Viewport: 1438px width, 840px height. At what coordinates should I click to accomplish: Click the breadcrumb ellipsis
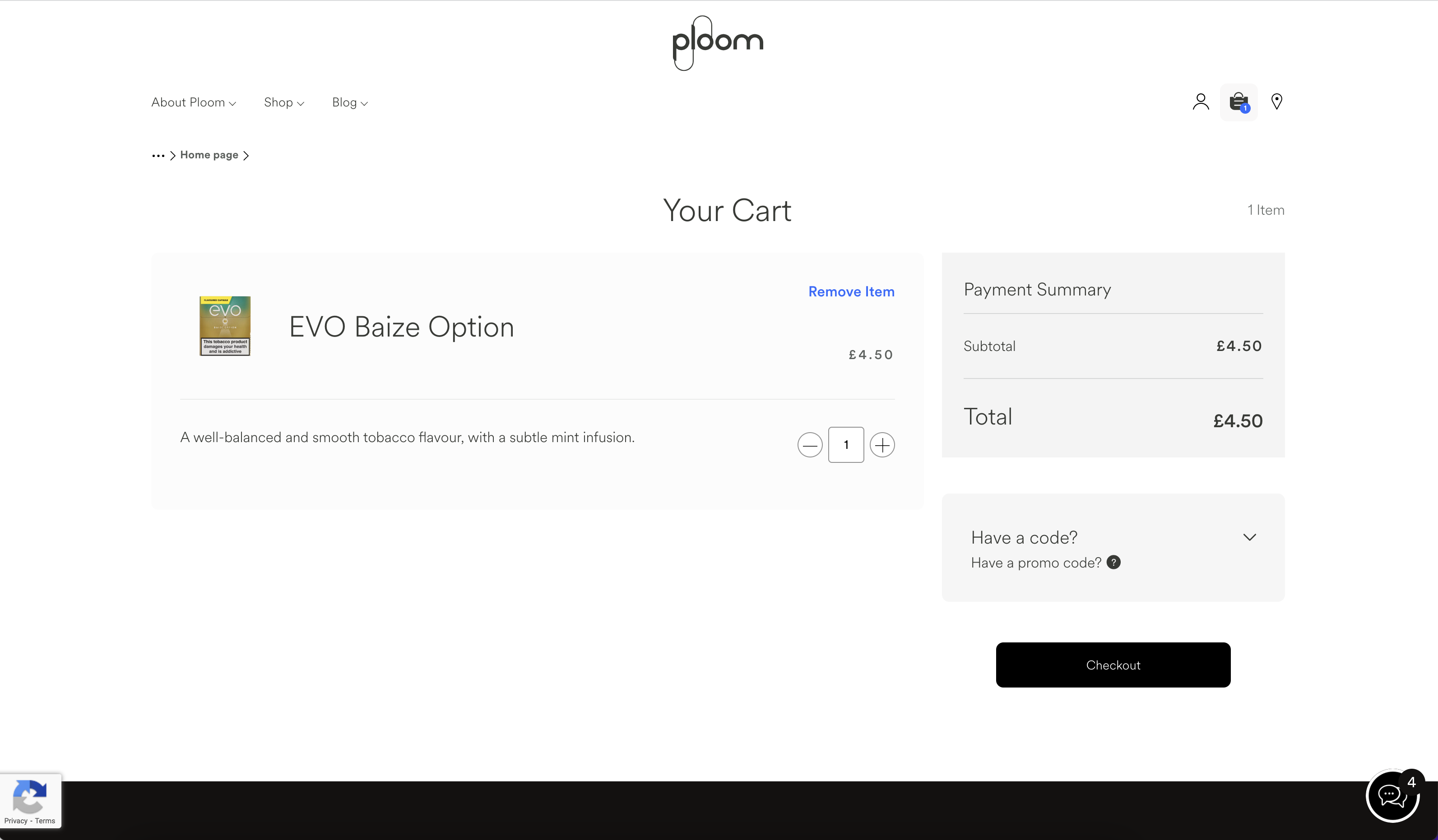(158, 156)
